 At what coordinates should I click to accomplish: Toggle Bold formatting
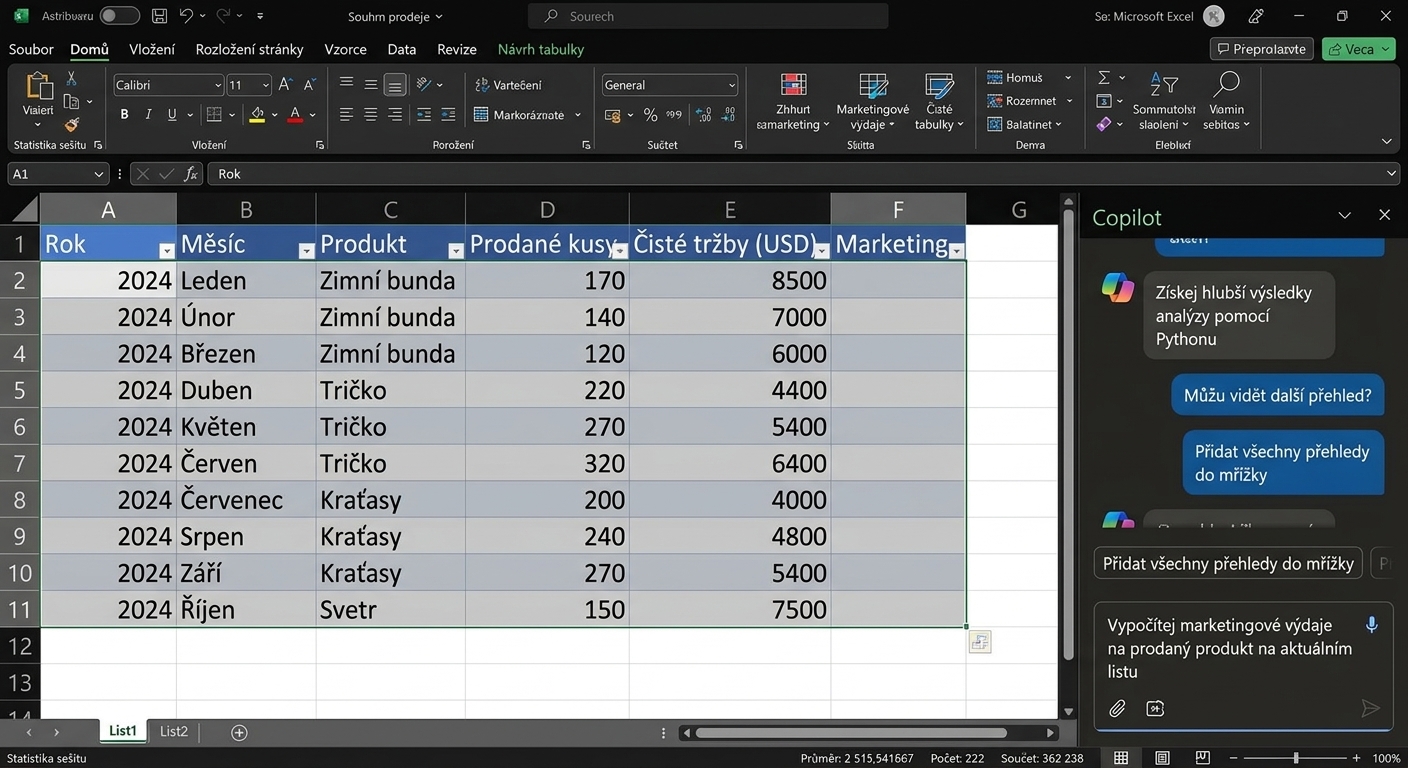pyautogui.click(x=124, y=115)
